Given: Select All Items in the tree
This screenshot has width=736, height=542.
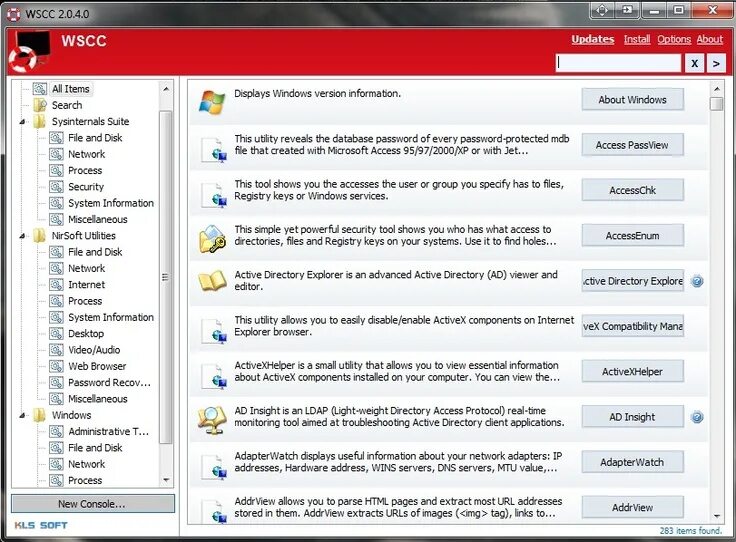Looking at the screenshot, I should click(70, 89).
